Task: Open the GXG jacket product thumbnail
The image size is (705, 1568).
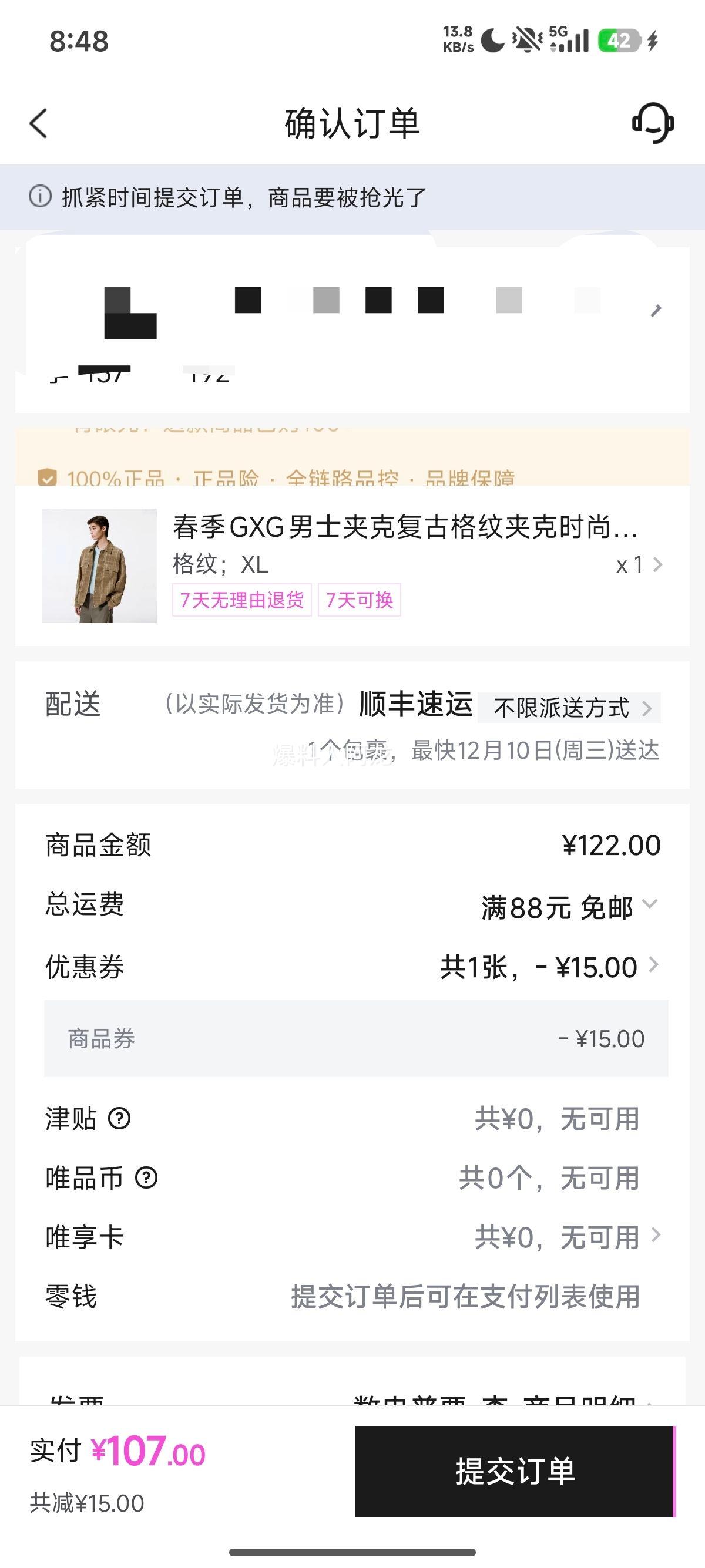Action: [x=99, y=566]
